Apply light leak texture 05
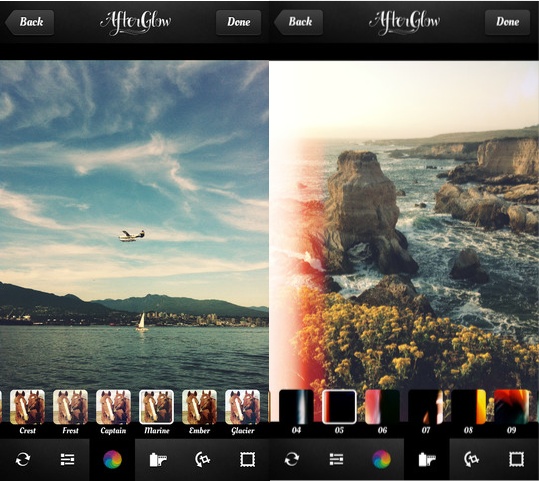This screenshot has width=539, height=481. [339, 407]
